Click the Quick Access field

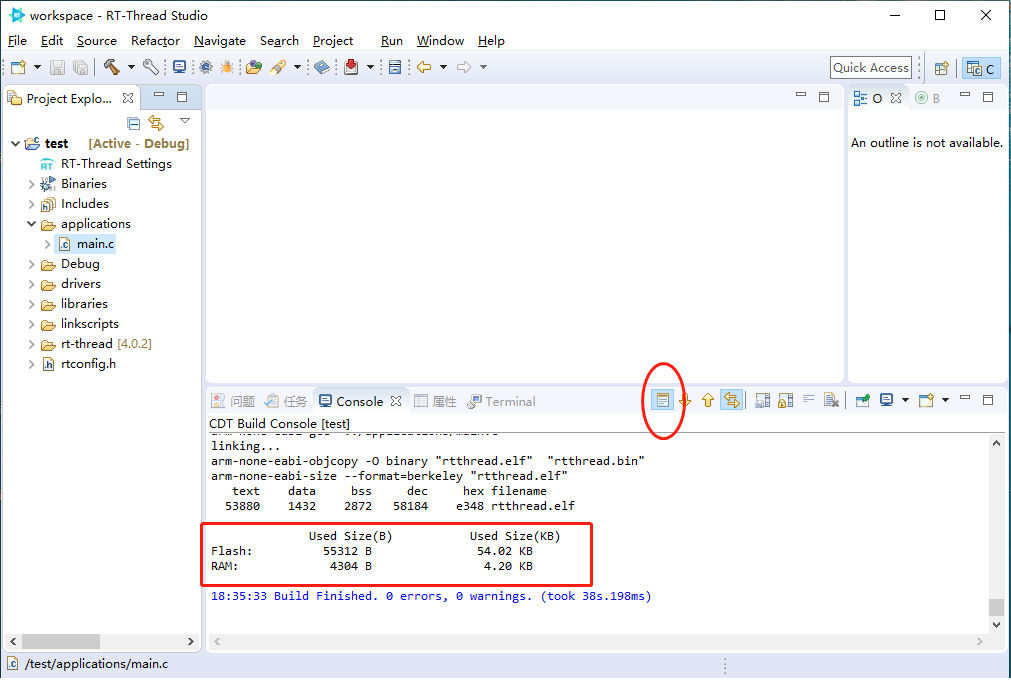point(871,68)
